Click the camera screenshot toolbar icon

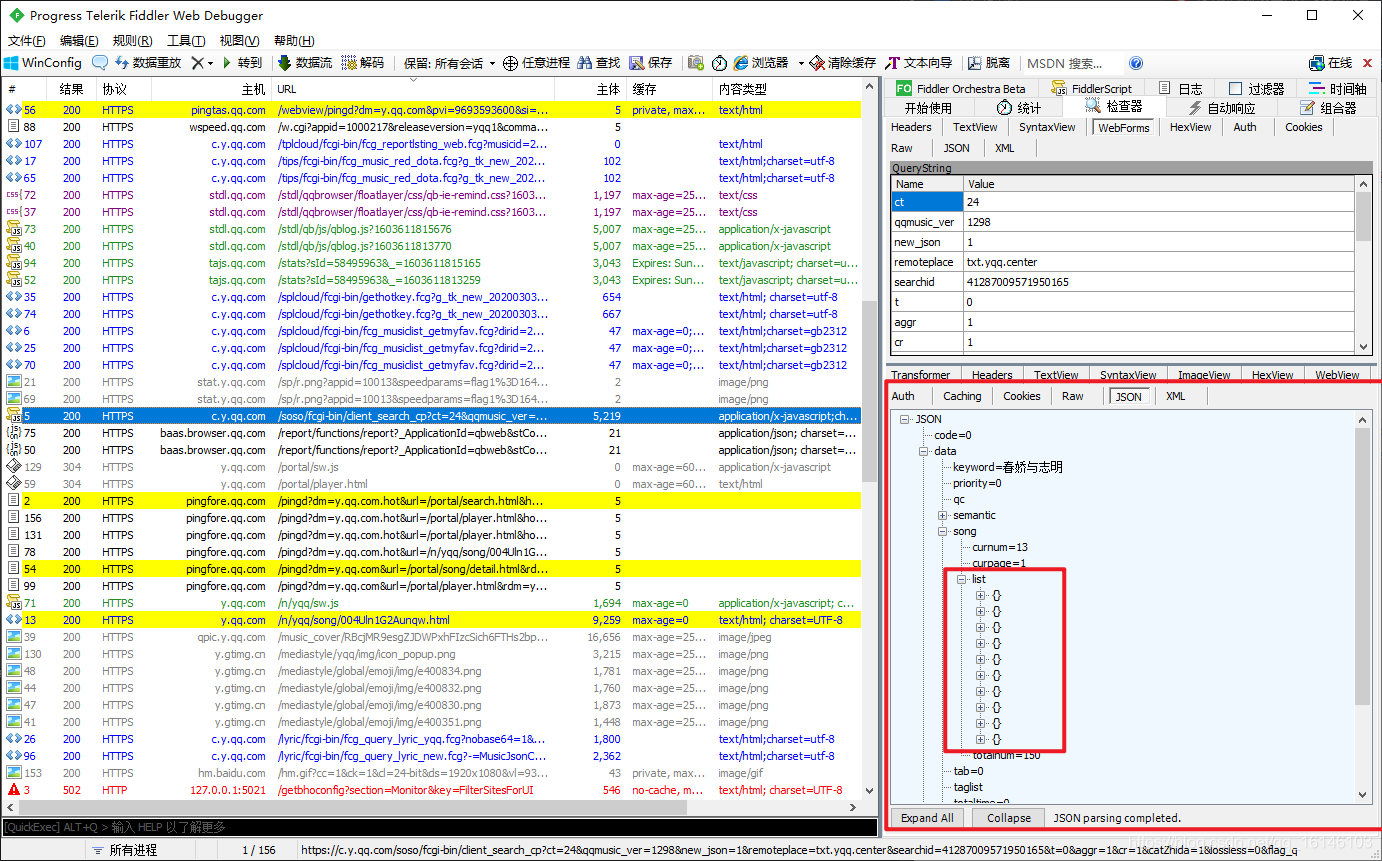696,63
